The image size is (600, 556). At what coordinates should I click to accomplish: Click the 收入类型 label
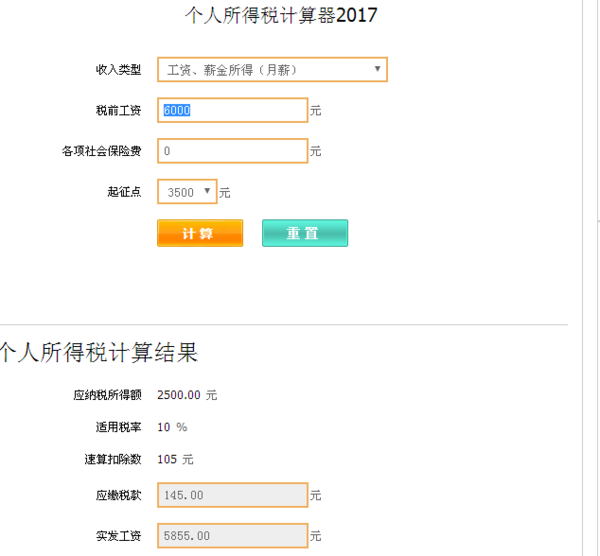coord(117,70)
